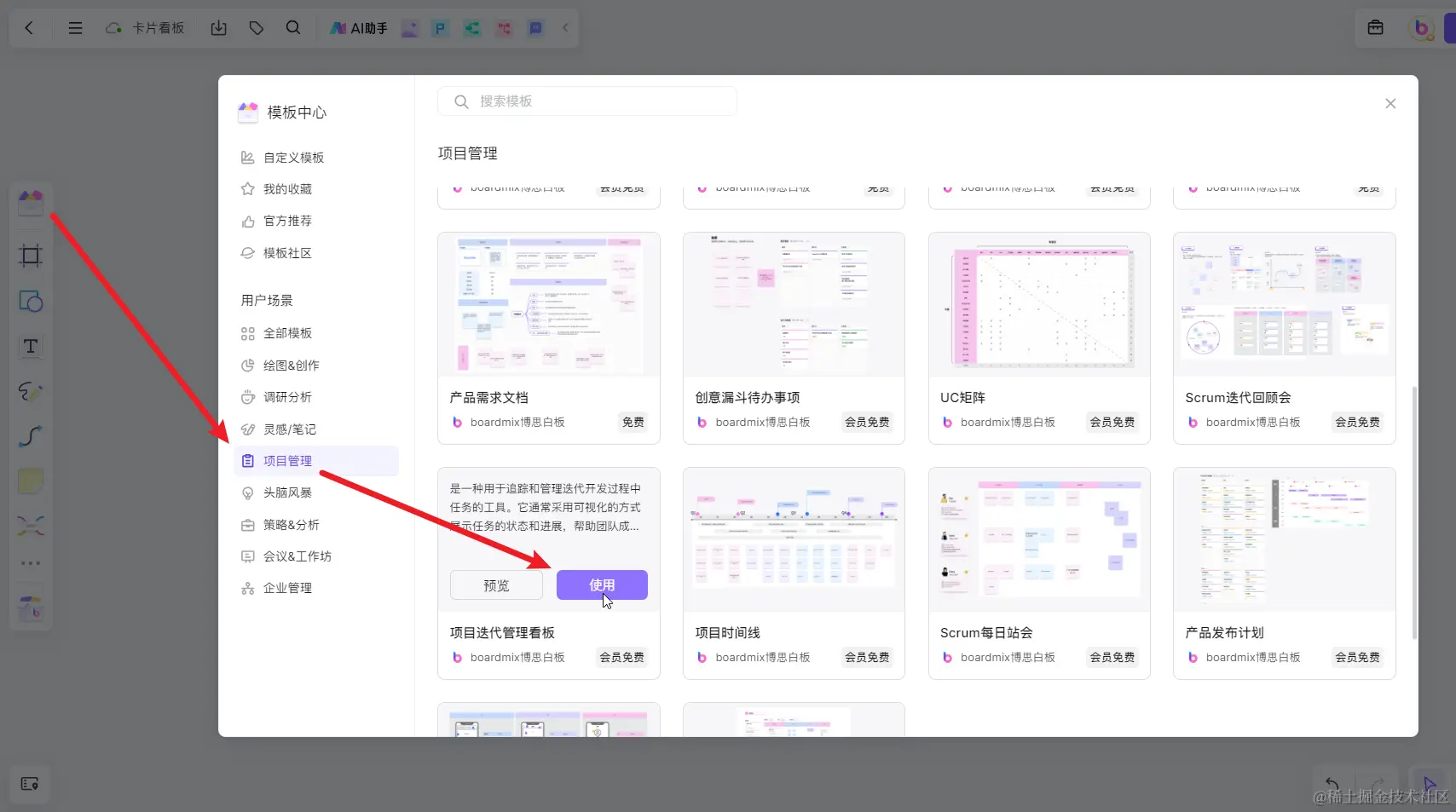The width and height of the screenshot is (1456, 812).
Task: Select the 企业管理 category
Action: (x=286, y=587)
